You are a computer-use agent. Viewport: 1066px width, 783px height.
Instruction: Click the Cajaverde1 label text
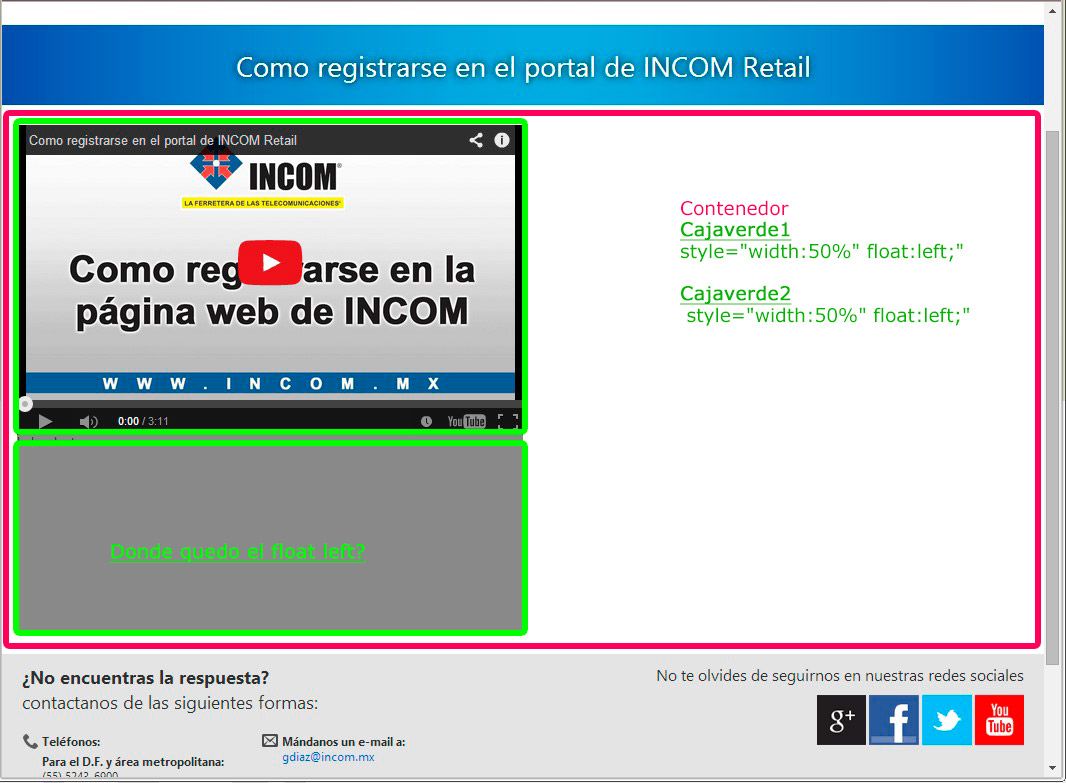point(735,230)
